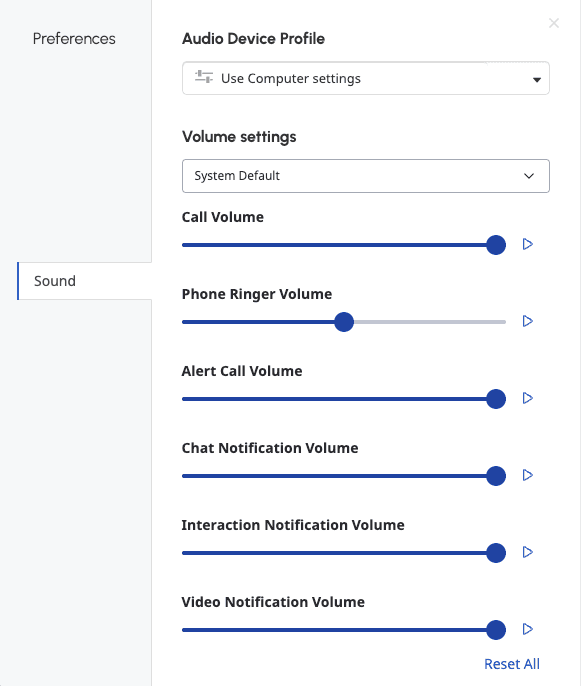Click the equalizer icon in Audio Device Profile

(203, 77)
